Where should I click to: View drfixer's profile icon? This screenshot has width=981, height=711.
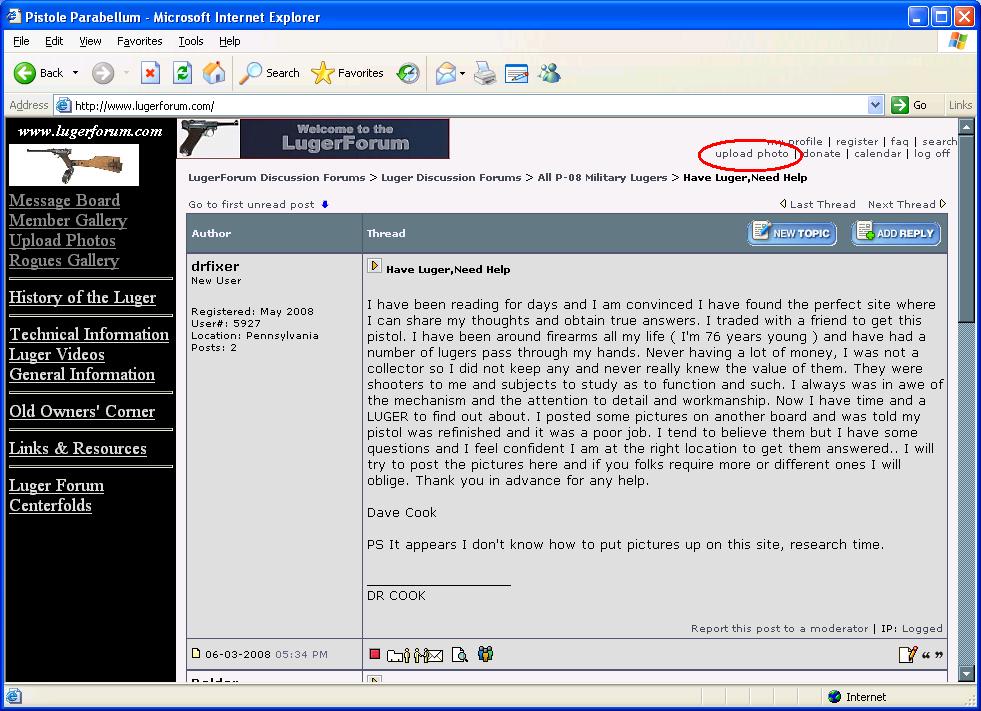click(399, 655)
